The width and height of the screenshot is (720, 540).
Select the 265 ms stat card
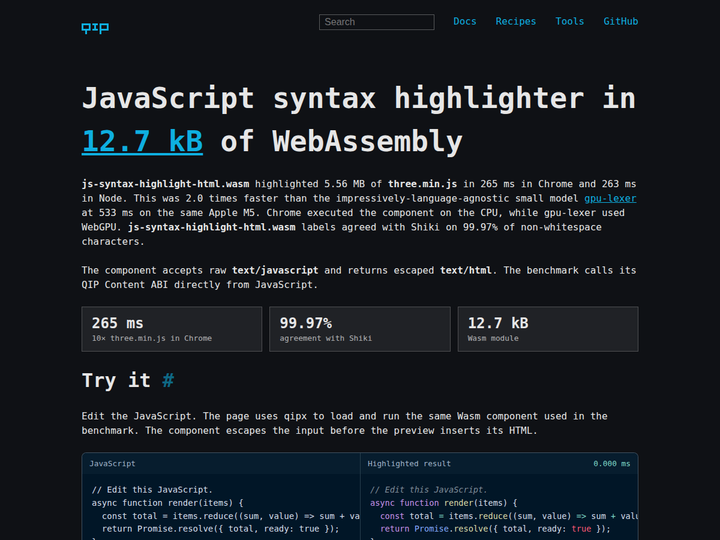click(172, 329)
